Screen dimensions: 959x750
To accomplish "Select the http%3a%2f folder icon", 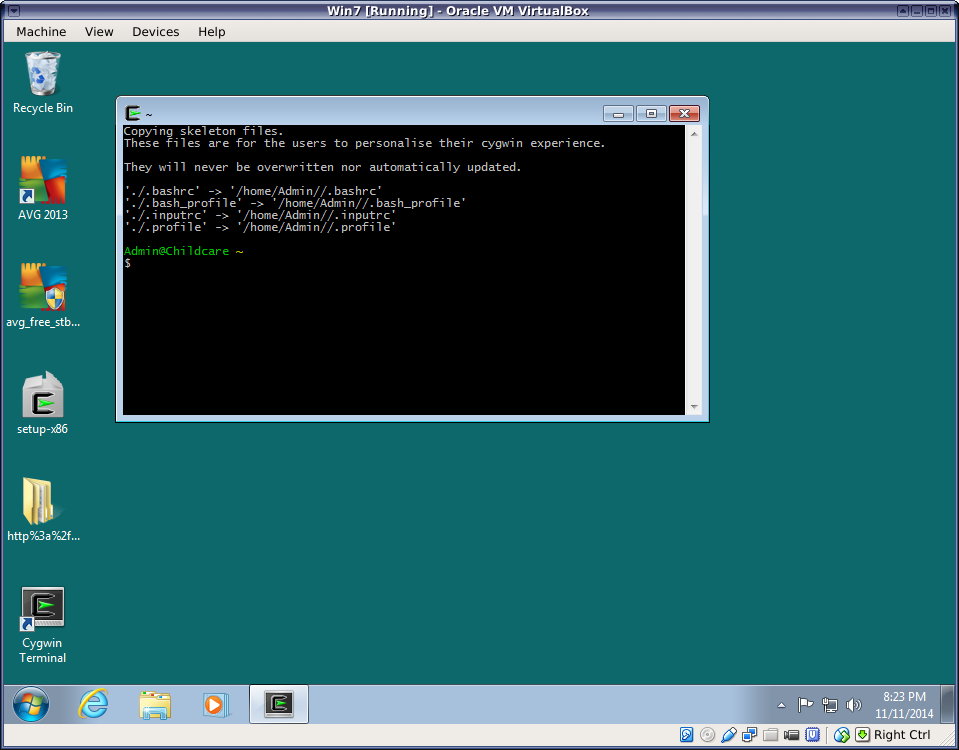I will coord(42,510).
